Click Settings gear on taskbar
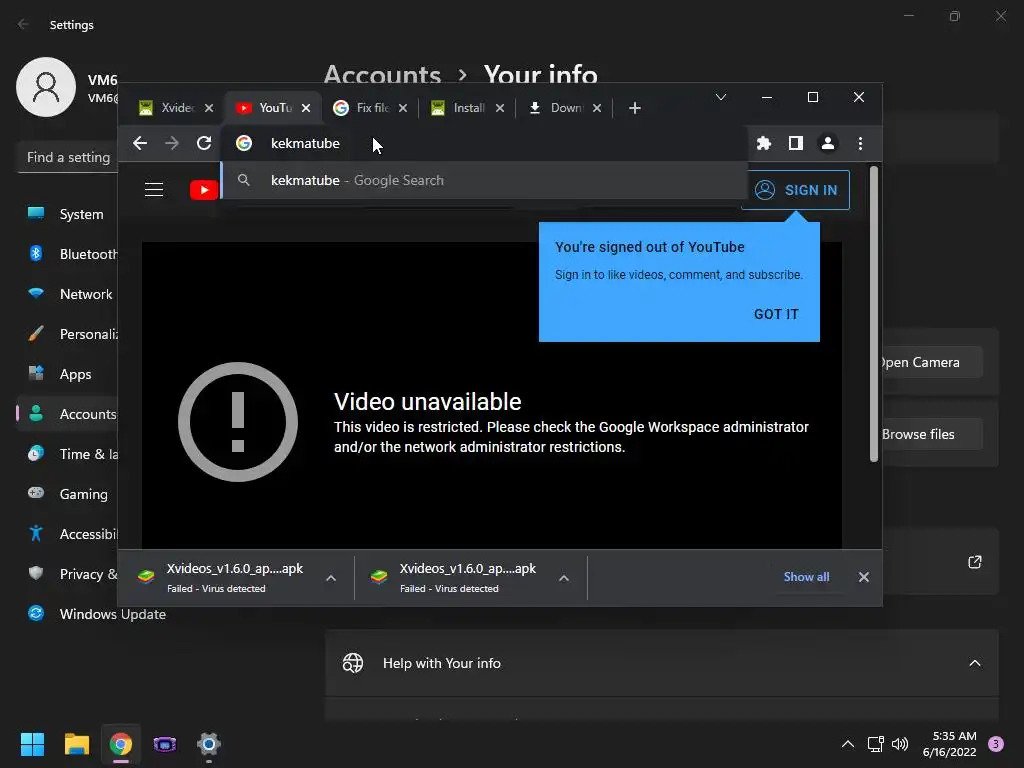Screen dimensions: 1024x768 tap(209, 744)
